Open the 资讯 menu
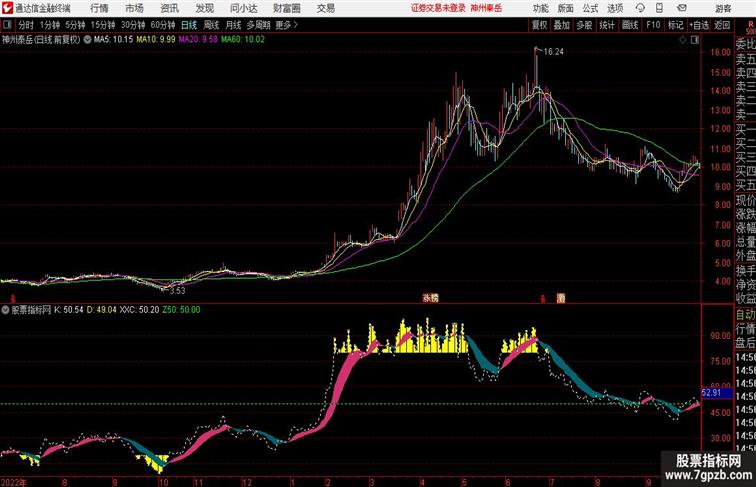The width and height of the screenshot is (756, 487). click(x=169, y=8)
